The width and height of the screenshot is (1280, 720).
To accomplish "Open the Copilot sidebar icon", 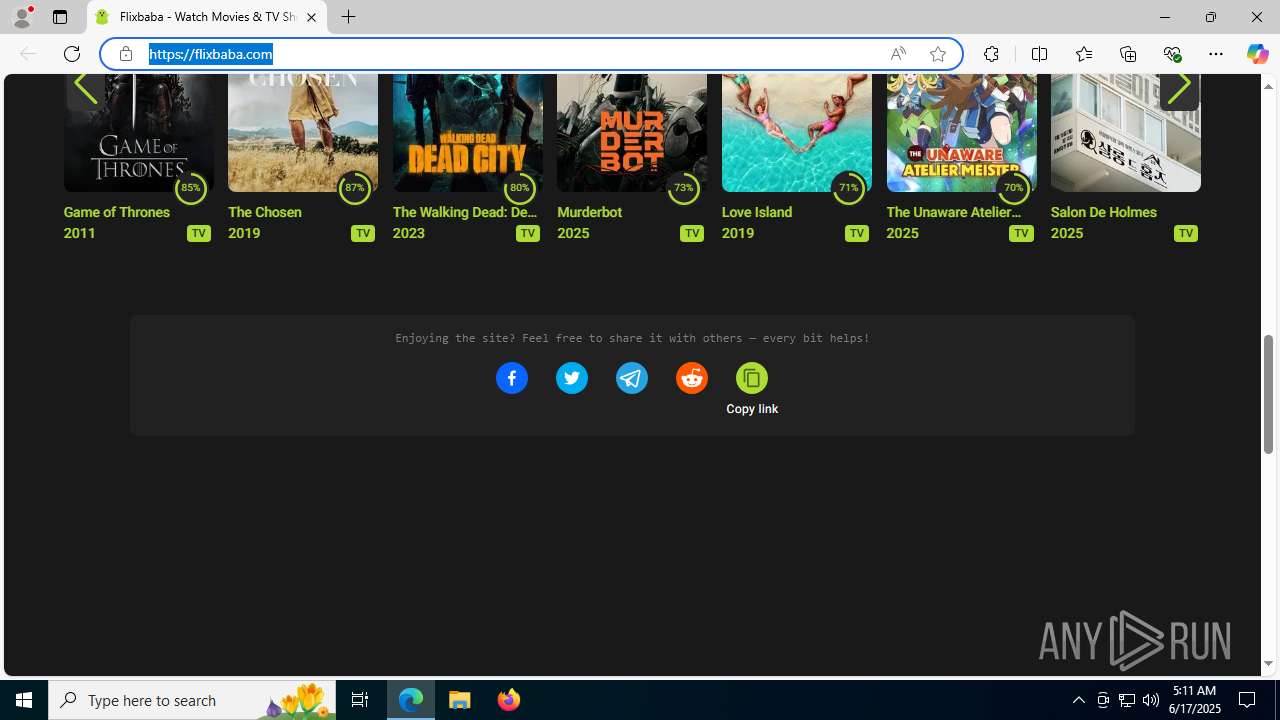I will point(1257,54).
